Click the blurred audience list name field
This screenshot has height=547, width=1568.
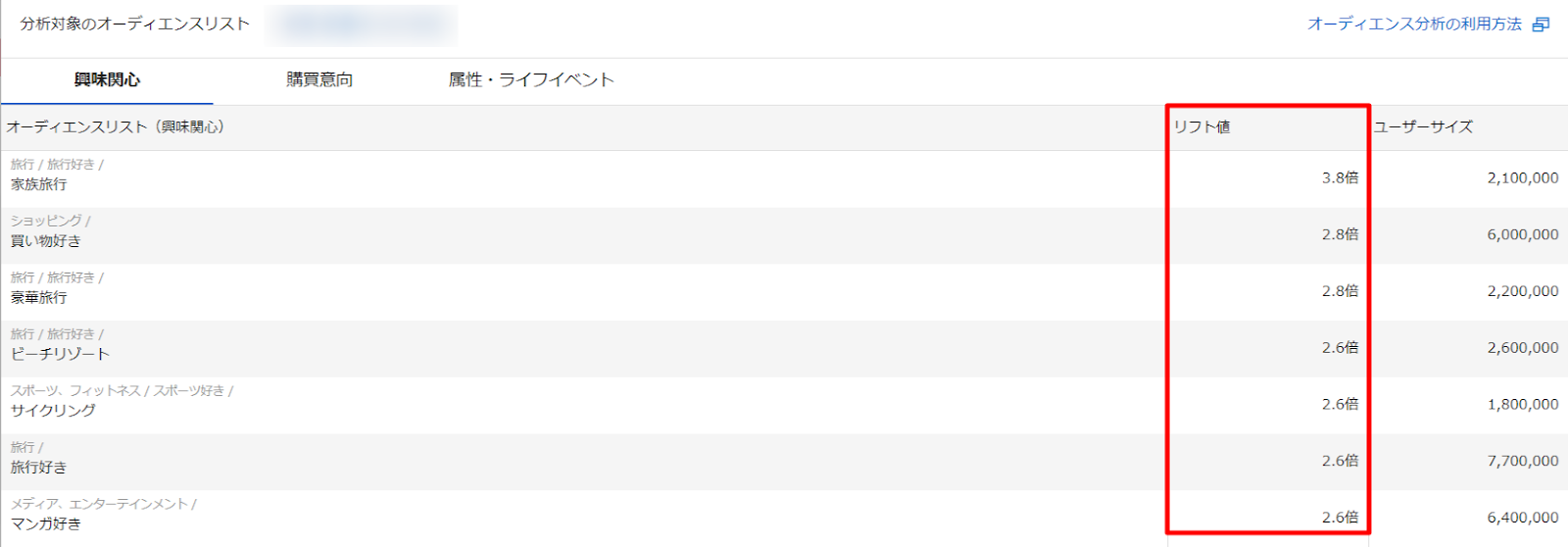tap(362, 25)
